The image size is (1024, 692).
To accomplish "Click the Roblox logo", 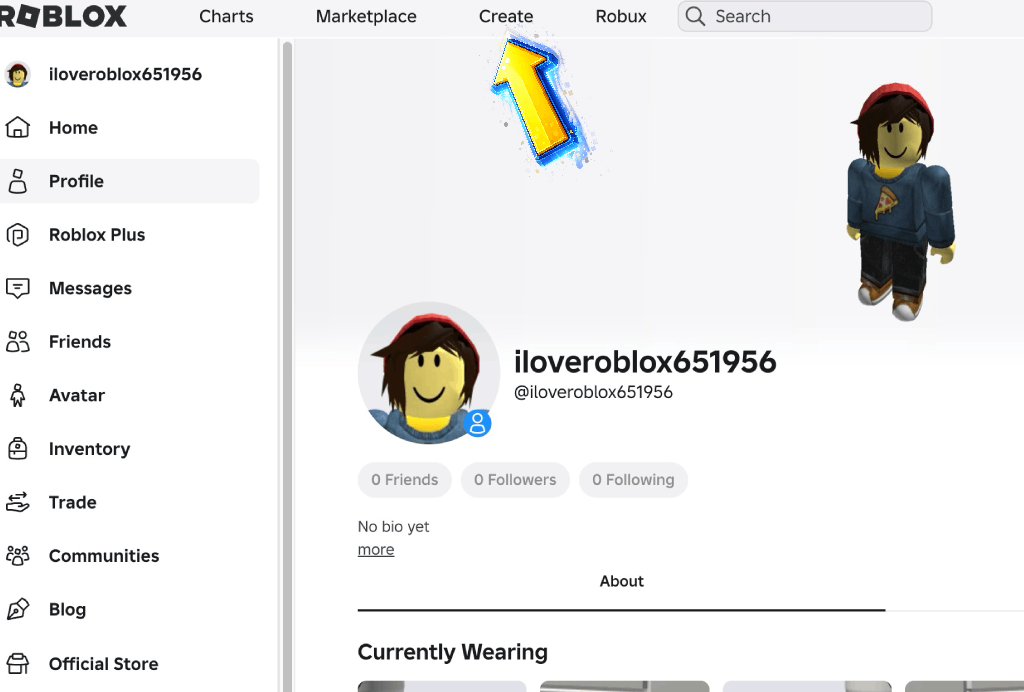I will (x=63, y=16).
